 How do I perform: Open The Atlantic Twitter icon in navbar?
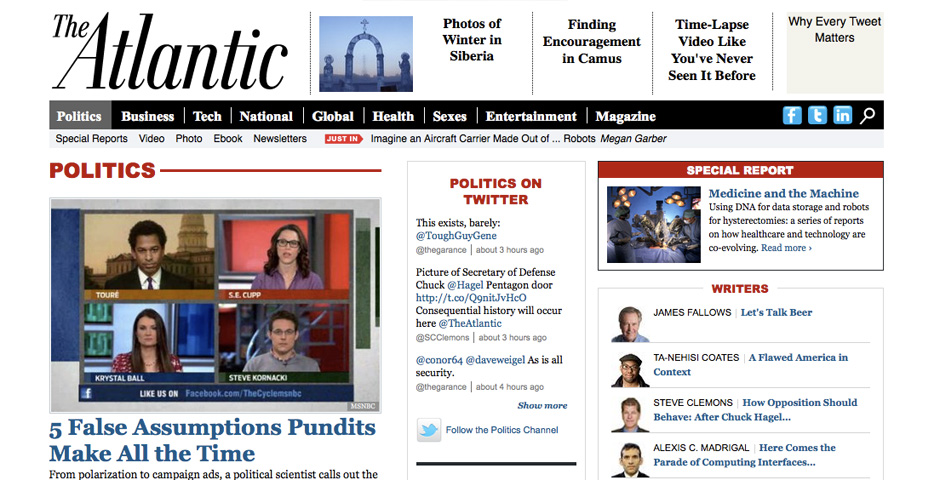pyautogui.click(x=817, y=115)
